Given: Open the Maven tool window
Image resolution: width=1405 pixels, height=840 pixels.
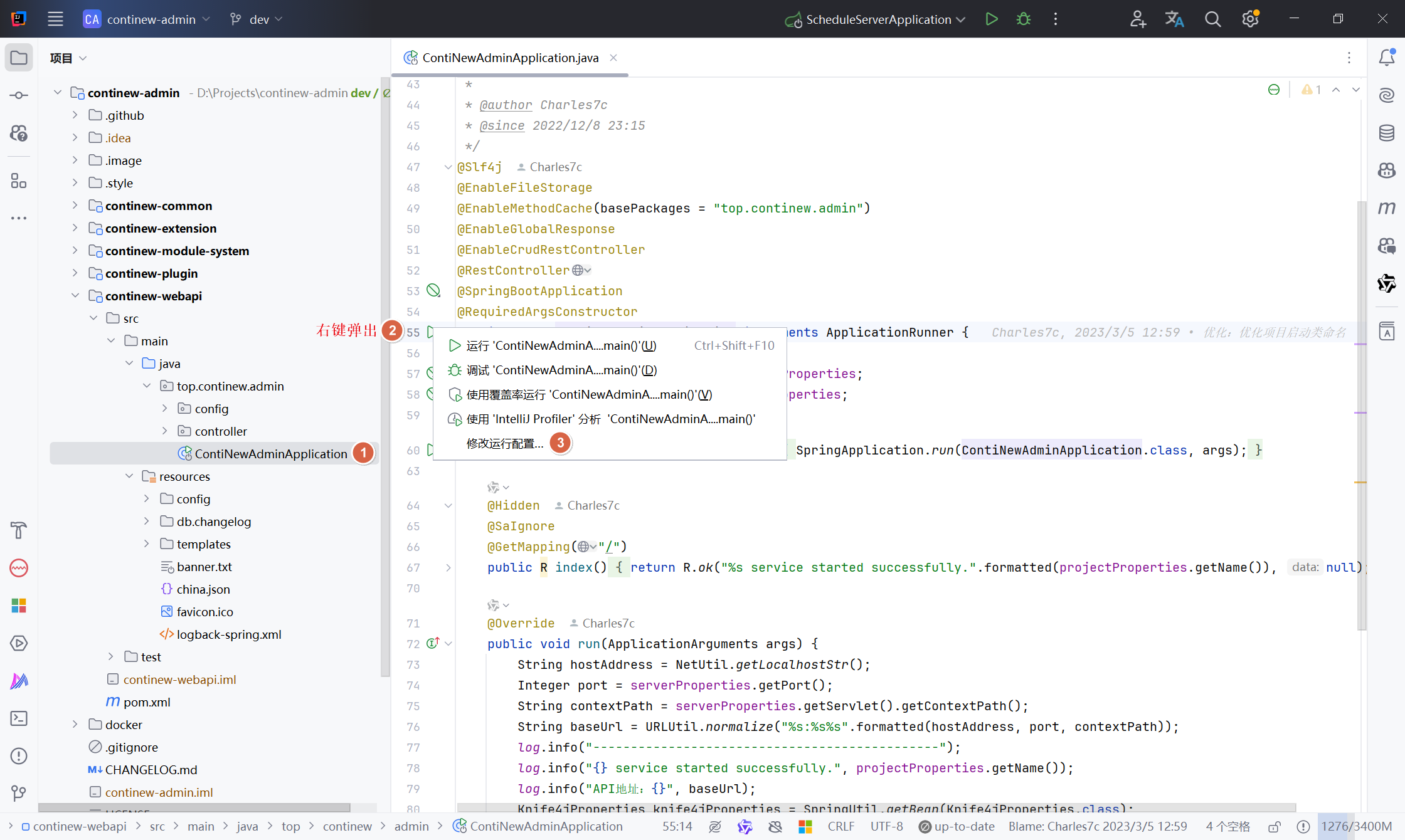Looking at the screenshot, I should 1387,207.
